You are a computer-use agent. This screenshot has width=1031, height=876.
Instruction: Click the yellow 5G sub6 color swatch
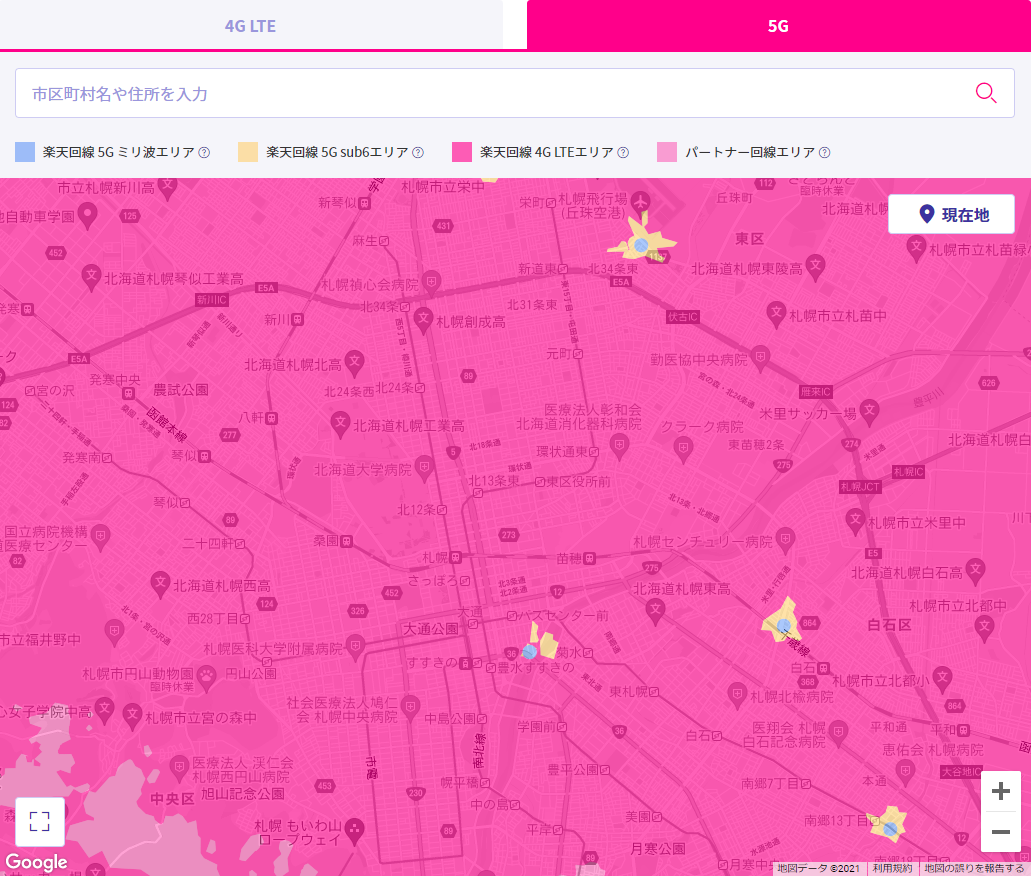[248, 152]
